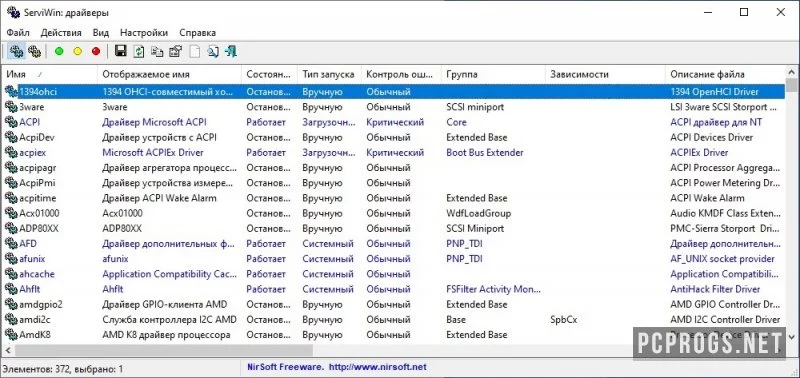Select the amdi2c driver name

(x=35, y=319)
